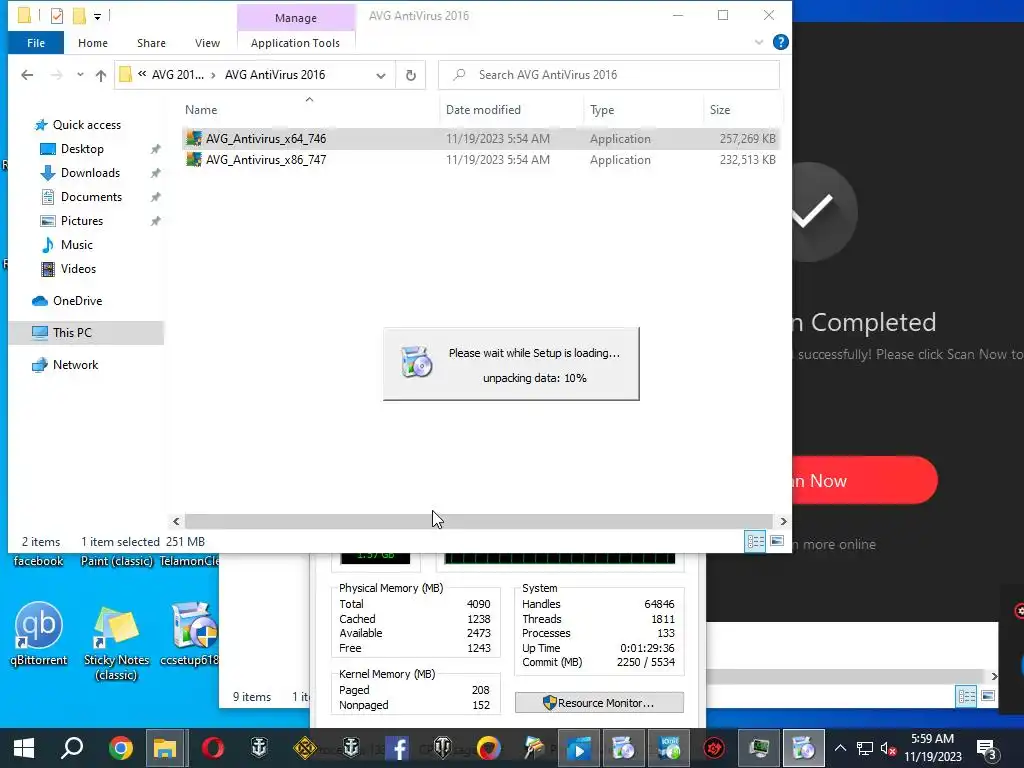Switch to the View ribbon tab
1024x768 pixels.
(x=207, y=43)
